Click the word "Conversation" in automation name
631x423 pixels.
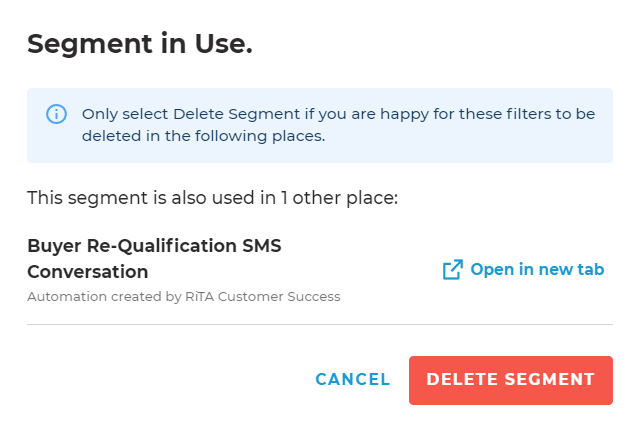88,272
